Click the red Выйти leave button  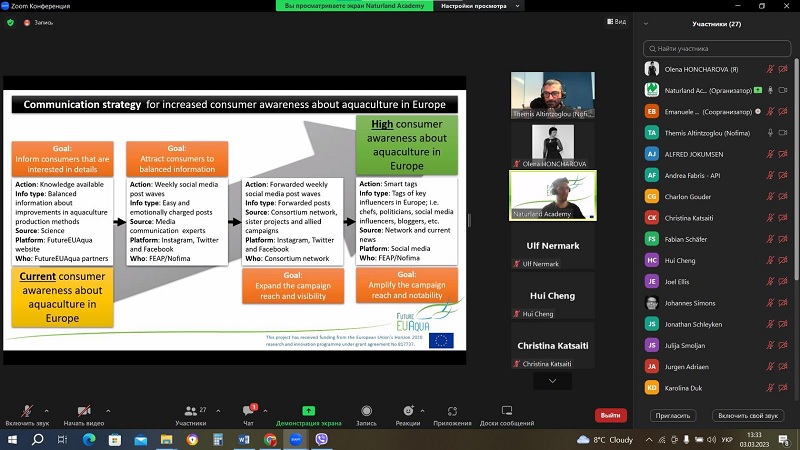611,415
